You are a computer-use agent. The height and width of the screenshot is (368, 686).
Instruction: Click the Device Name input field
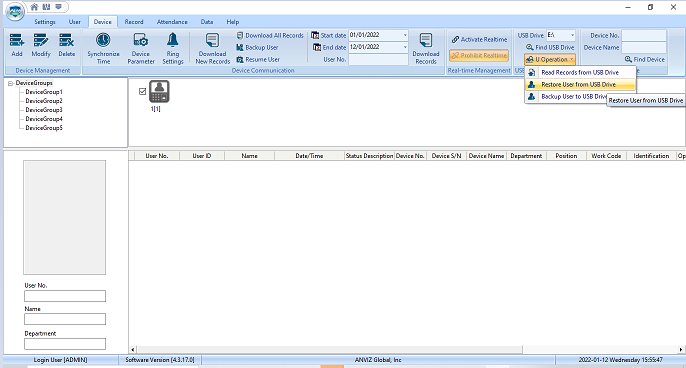coord(644,47)
